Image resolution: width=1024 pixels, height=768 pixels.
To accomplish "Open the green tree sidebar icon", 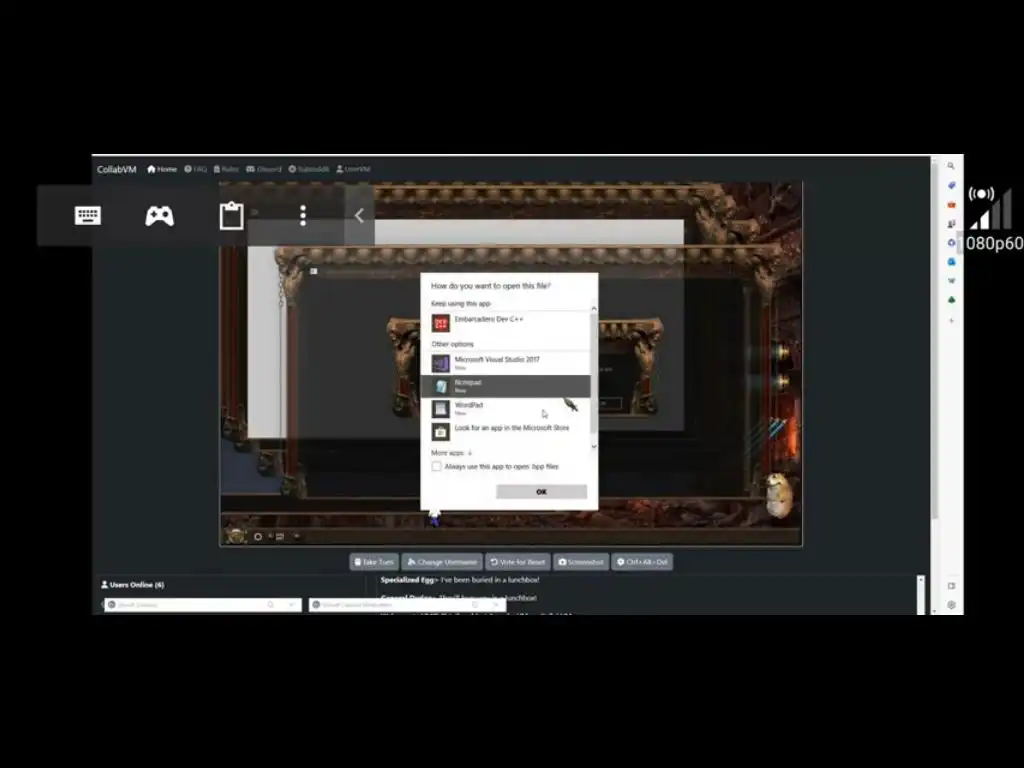I will [x=951, y=300].
